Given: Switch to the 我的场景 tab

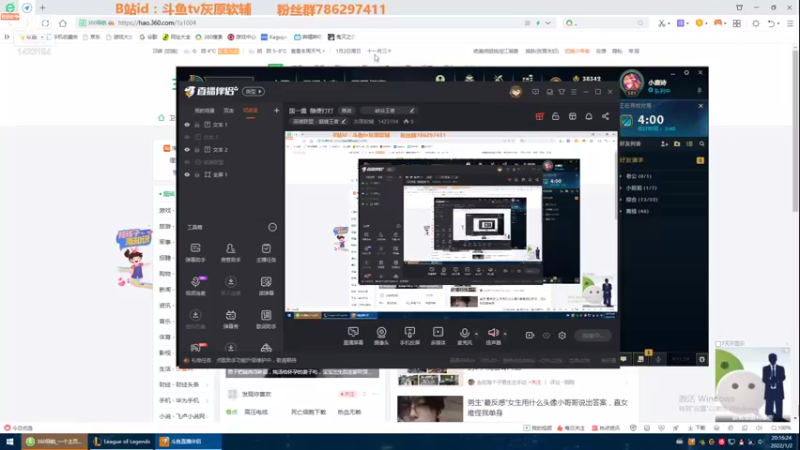Looking at the screenshot, I should 204,111.
